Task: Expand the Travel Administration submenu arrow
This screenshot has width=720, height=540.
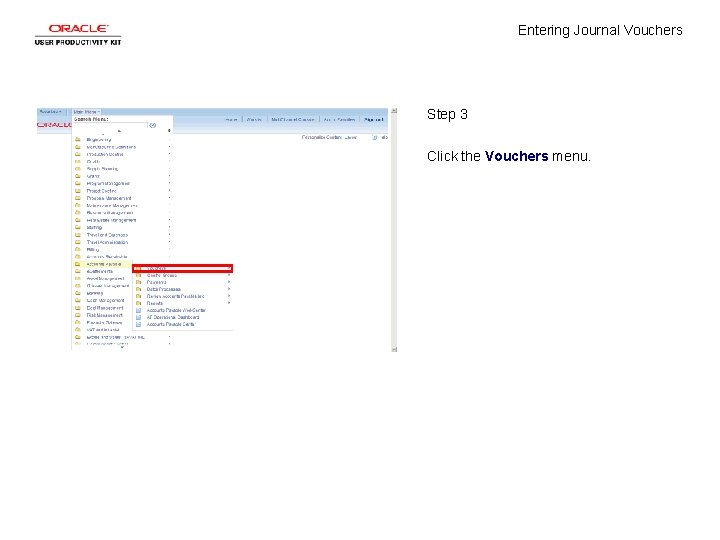Action: (169, 242)
